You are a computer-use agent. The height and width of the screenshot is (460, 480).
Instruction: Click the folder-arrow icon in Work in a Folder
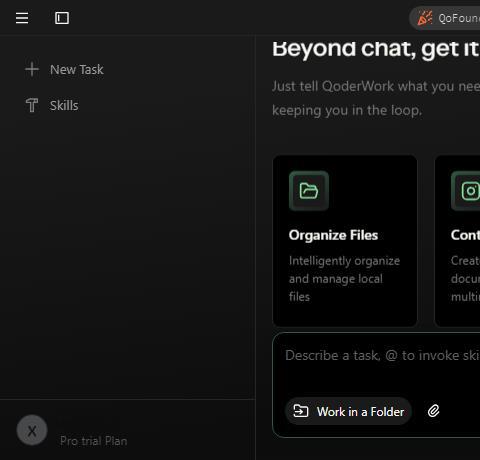pyautogui.click(x=301, y=411)
